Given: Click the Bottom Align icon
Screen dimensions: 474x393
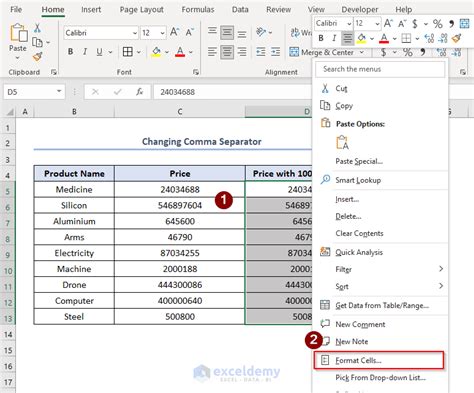Looking at the screenshot, I should point(242,33).
